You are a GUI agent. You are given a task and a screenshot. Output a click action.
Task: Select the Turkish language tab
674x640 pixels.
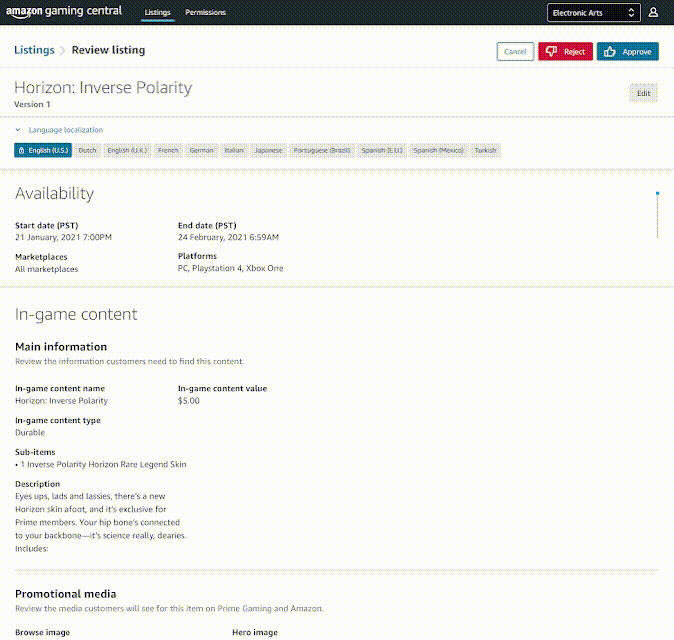tap(485, 150)
